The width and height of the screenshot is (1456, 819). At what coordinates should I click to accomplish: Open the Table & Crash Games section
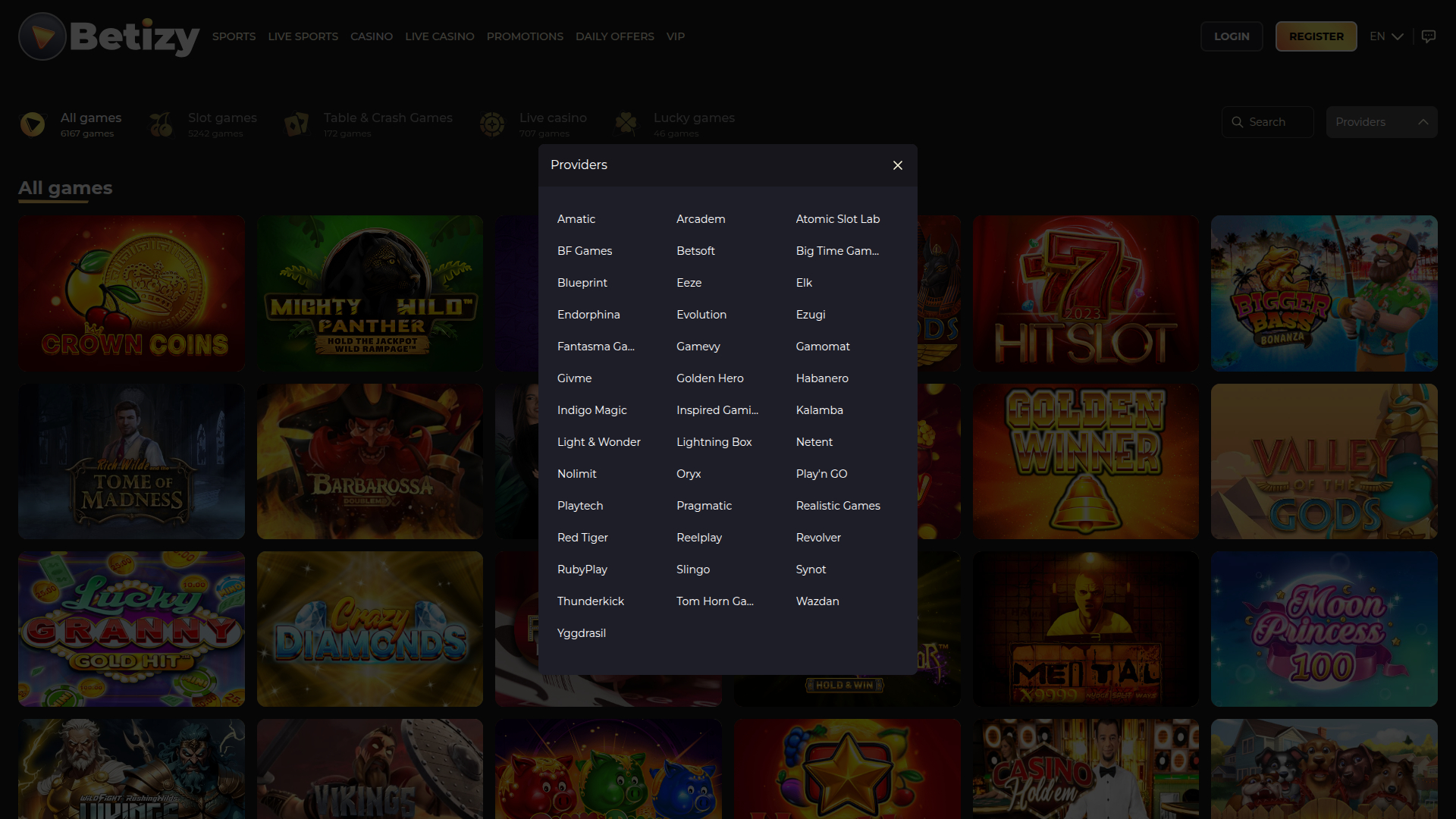296,123
